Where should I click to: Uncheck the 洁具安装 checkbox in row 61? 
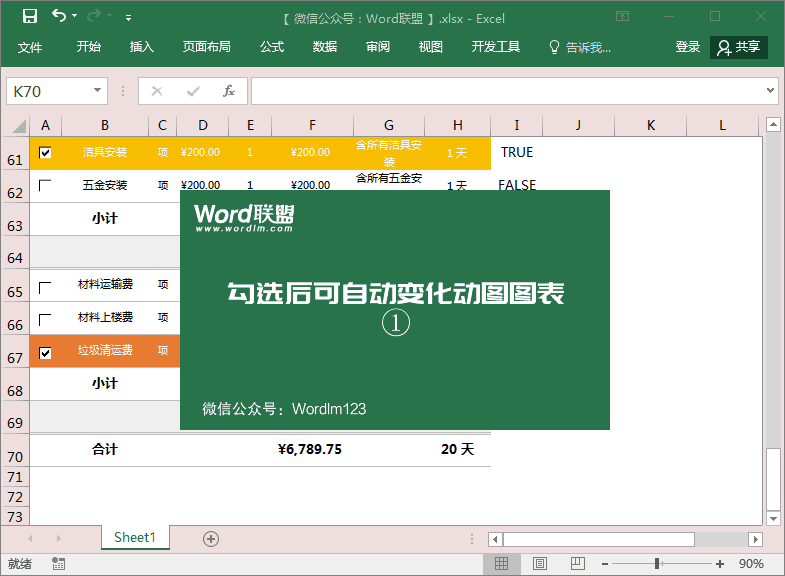(45, 153)
